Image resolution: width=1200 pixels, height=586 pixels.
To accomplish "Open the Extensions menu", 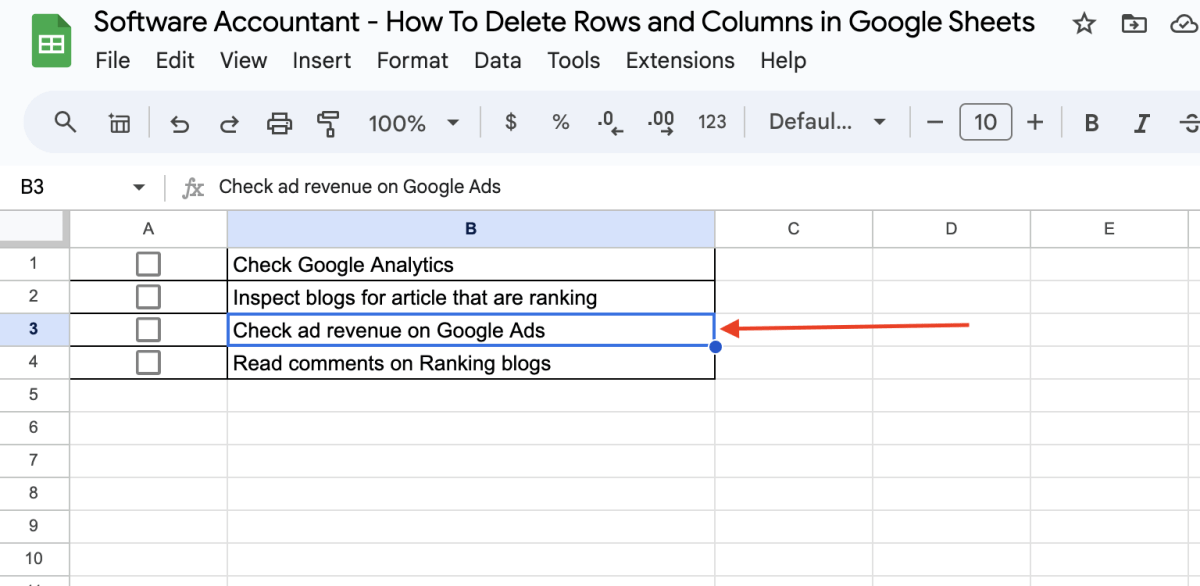I will pos(679,60).
